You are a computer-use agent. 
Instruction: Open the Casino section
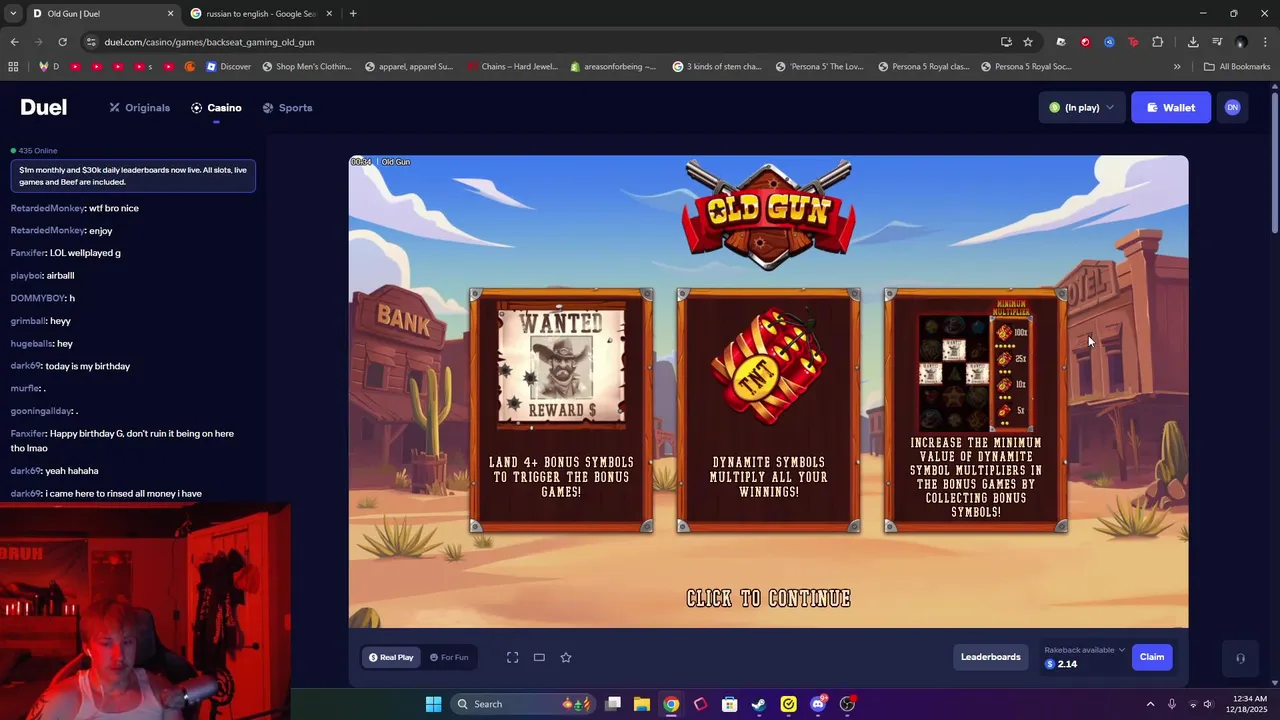[x=216, y=108]
